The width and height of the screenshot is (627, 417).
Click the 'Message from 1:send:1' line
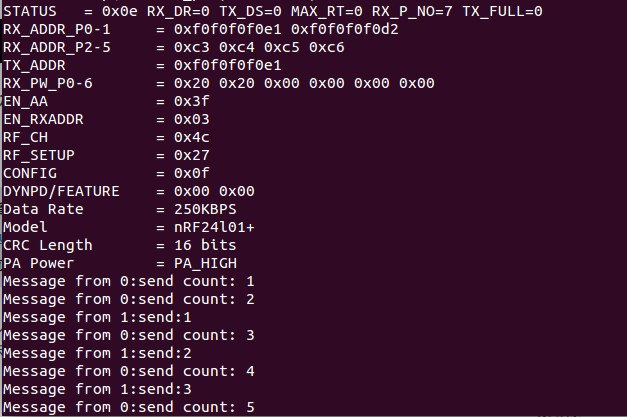click(x=96, y=318)
